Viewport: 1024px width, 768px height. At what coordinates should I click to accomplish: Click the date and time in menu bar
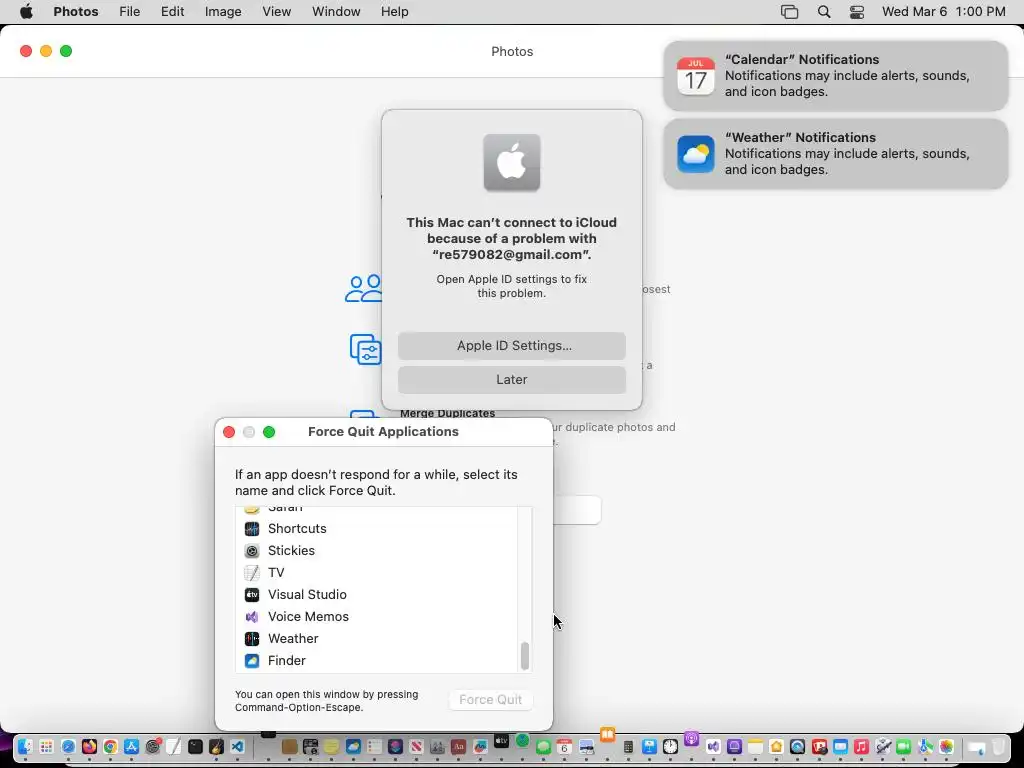(x=943, y=11)
